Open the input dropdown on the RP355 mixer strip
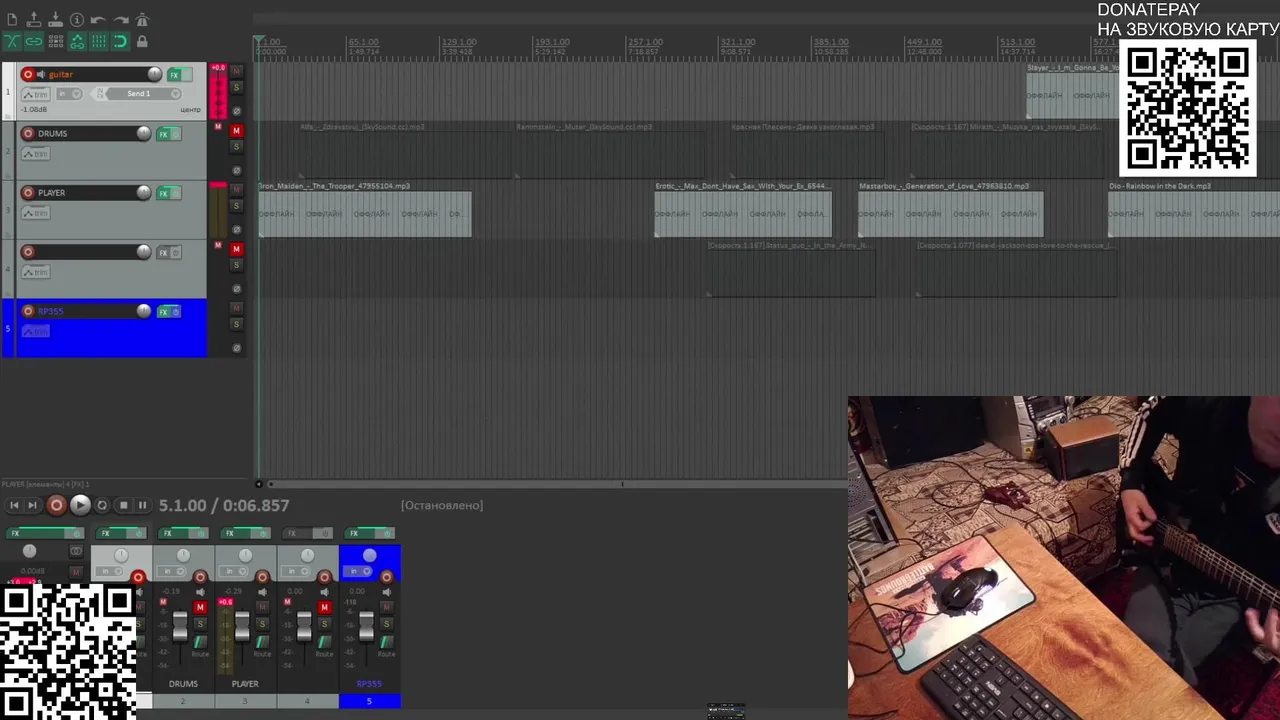Screen dimensions: 1280x720 (358, 571)
